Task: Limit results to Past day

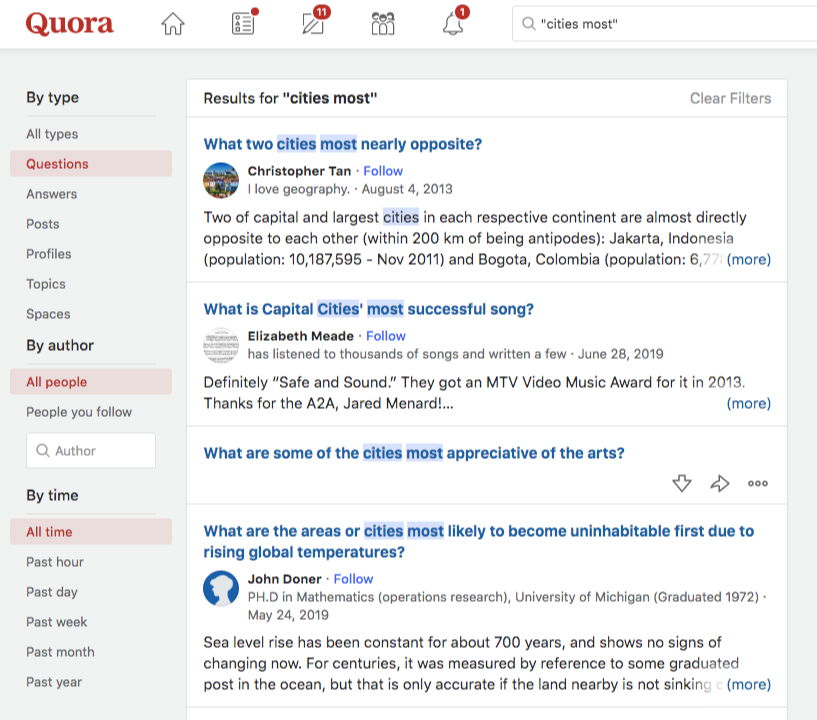Action: point(52,592)
